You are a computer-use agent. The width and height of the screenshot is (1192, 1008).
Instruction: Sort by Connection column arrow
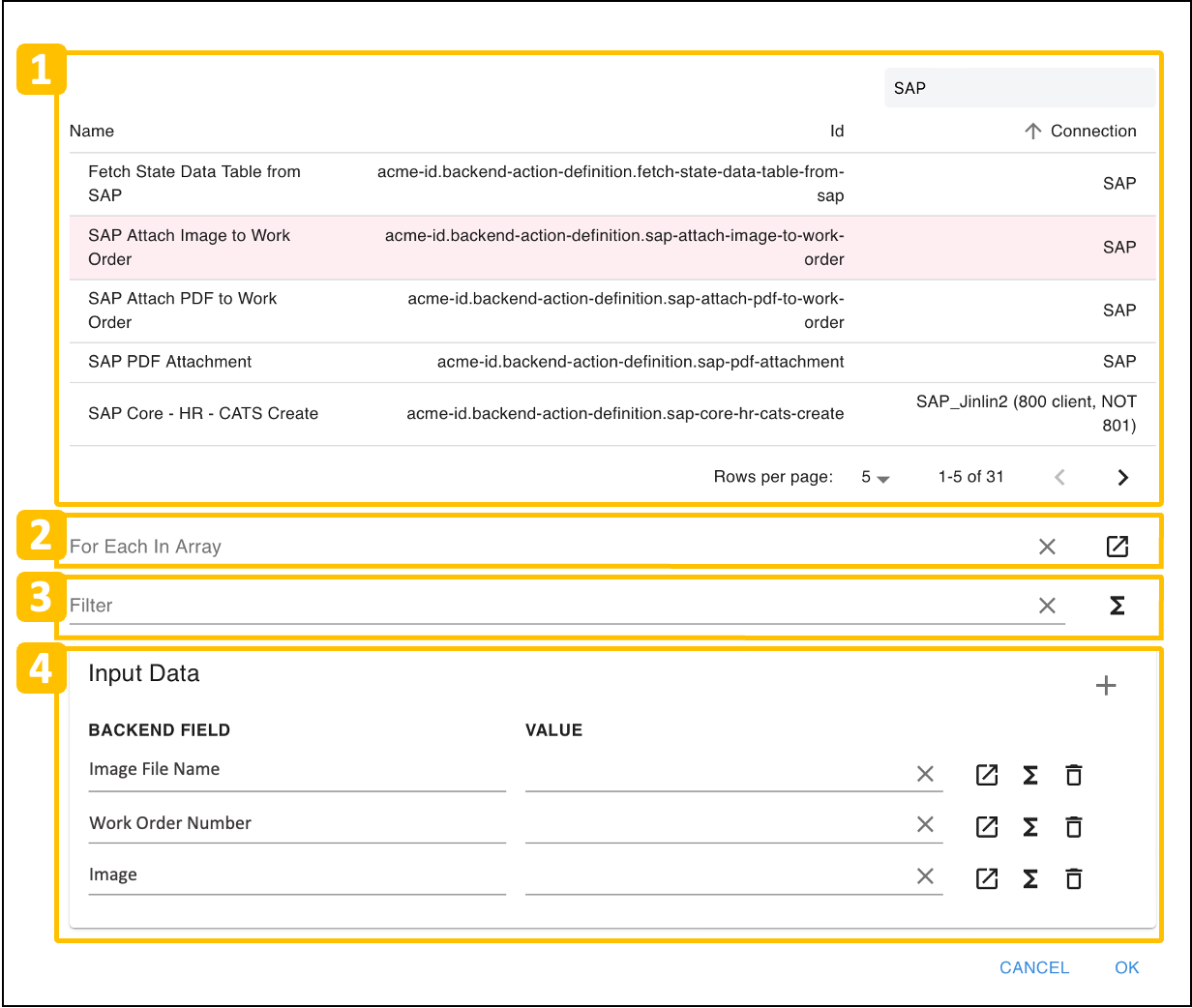pyautogui.click(x=1033, y=131)
